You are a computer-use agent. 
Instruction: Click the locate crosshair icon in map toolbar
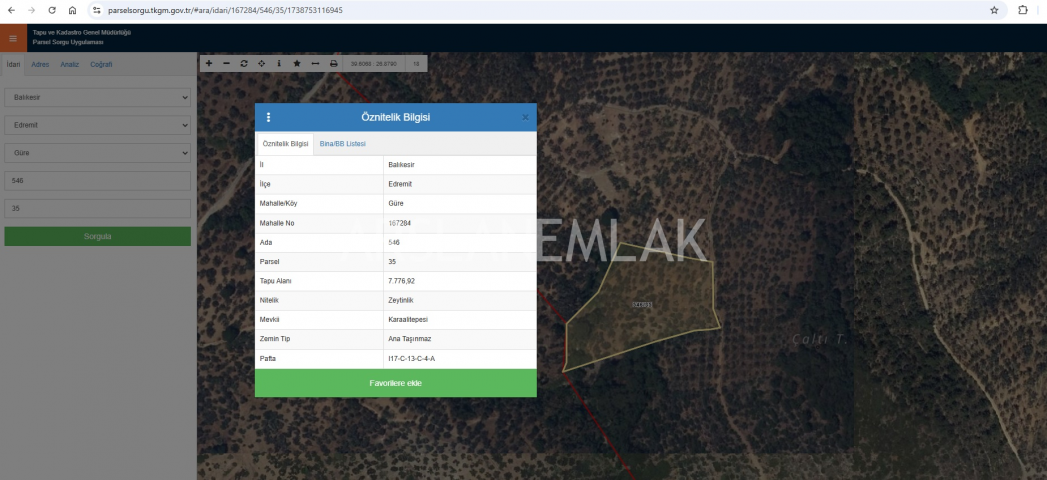point(261,63)
